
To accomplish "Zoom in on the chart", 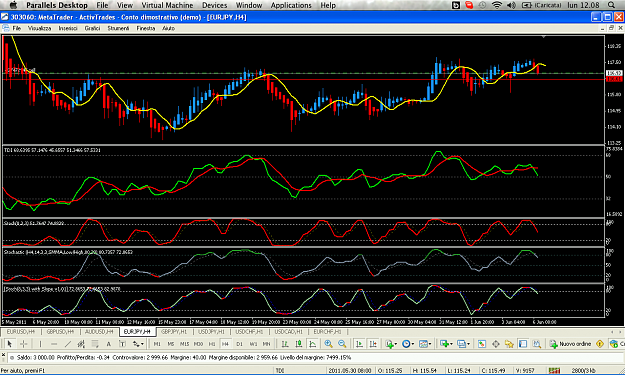I will pos(328,344).
